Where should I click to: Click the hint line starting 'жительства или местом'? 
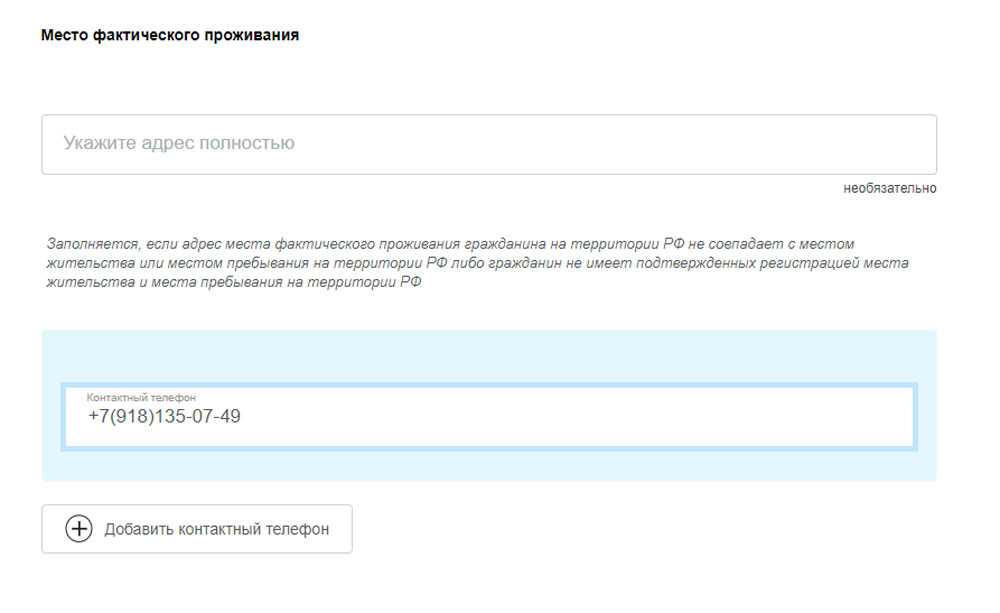pyautogui.click(x=476, y=263)
